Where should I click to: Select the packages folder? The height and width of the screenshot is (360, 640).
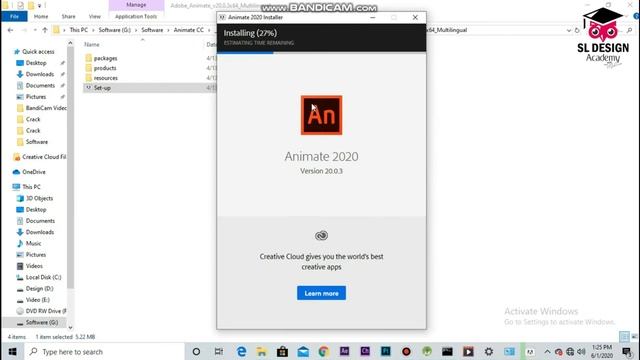click(x=105, y=58)
